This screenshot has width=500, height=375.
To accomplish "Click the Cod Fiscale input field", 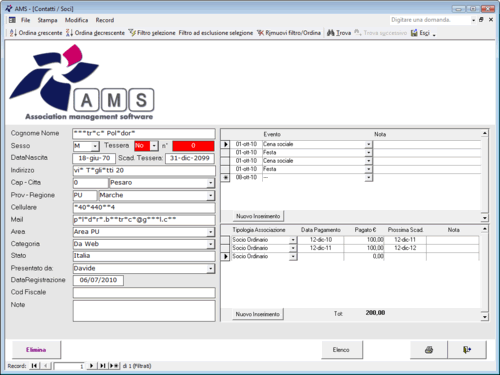I will point(144,293).
